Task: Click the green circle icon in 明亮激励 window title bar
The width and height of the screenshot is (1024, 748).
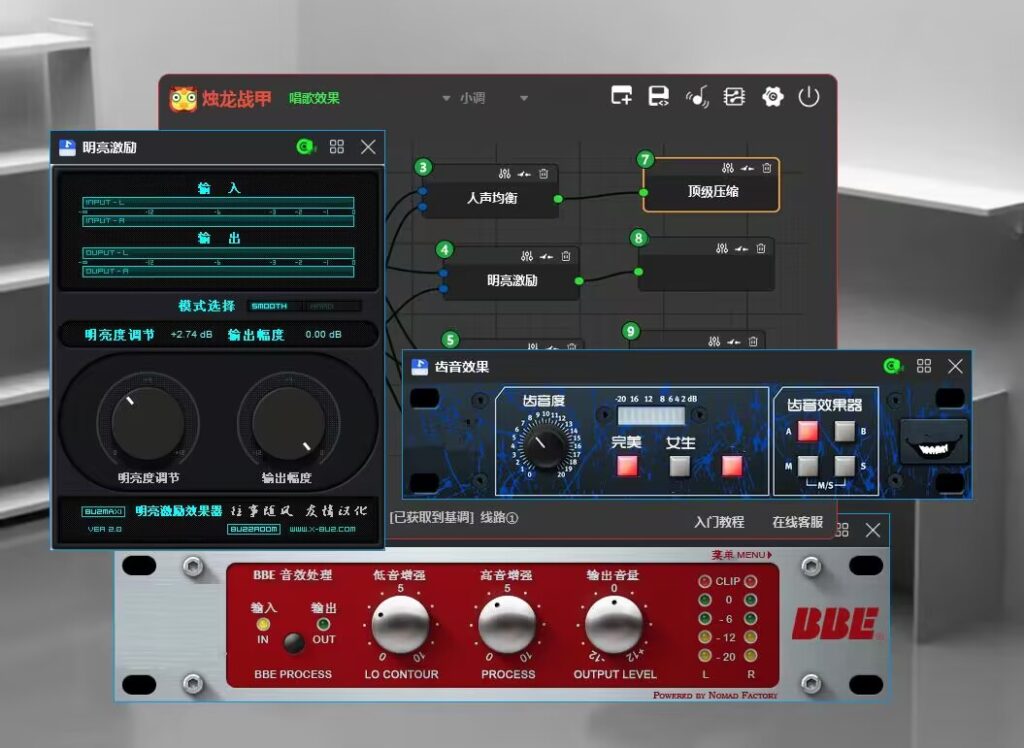Action: tap(305, 146)
